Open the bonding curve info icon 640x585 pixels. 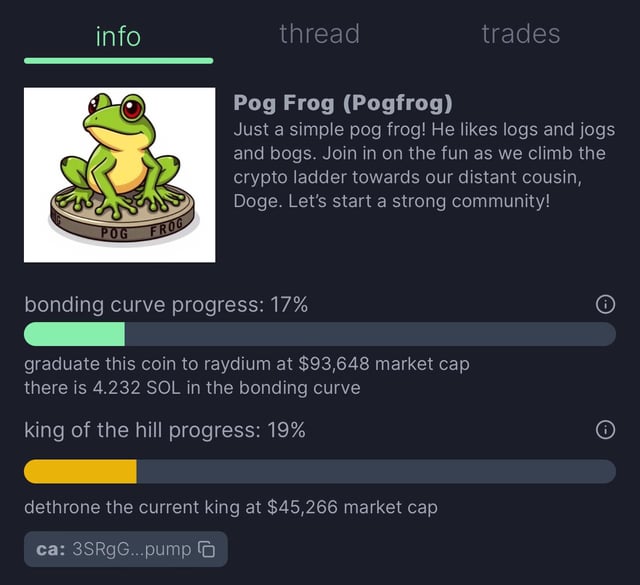pos(604,305)
